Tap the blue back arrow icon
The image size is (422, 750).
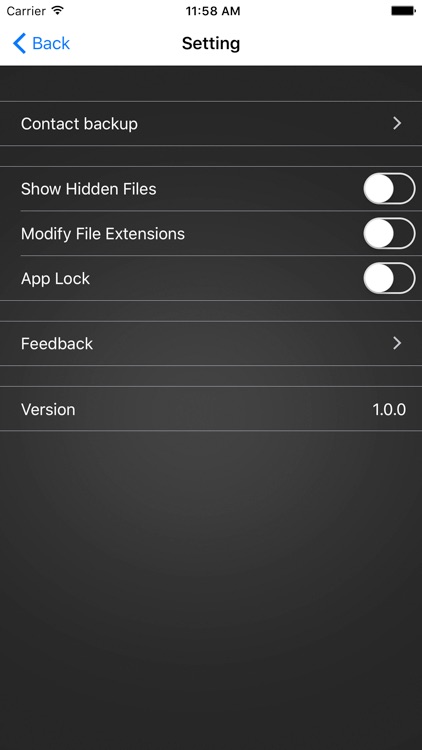pos(19,44)
